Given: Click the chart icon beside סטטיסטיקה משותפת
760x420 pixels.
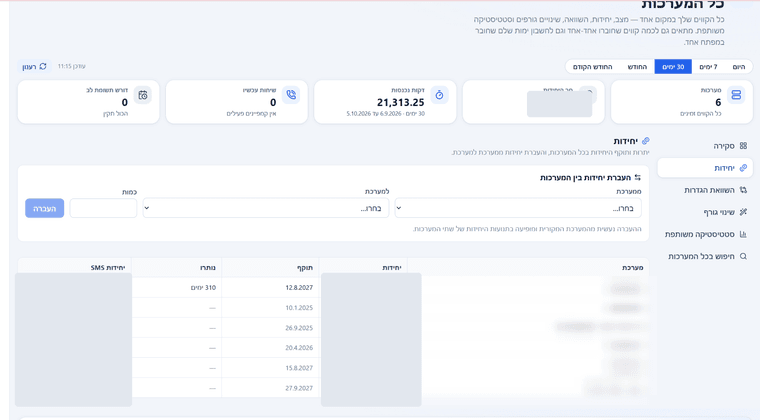Looking at the screenshot, I should [x=743, y=234].
